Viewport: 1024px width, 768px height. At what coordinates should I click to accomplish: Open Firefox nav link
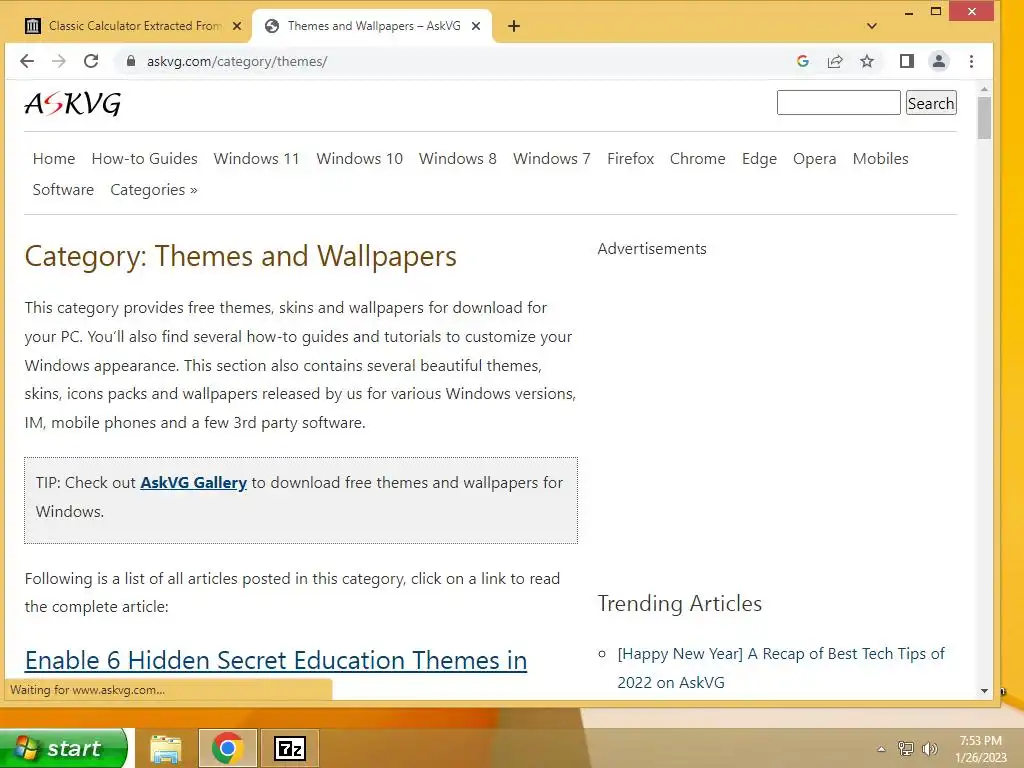coord(630,159)
